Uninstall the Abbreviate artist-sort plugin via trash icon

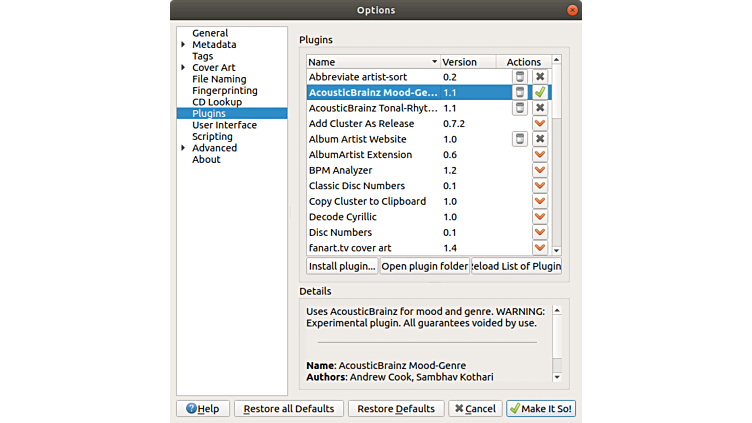519,77
